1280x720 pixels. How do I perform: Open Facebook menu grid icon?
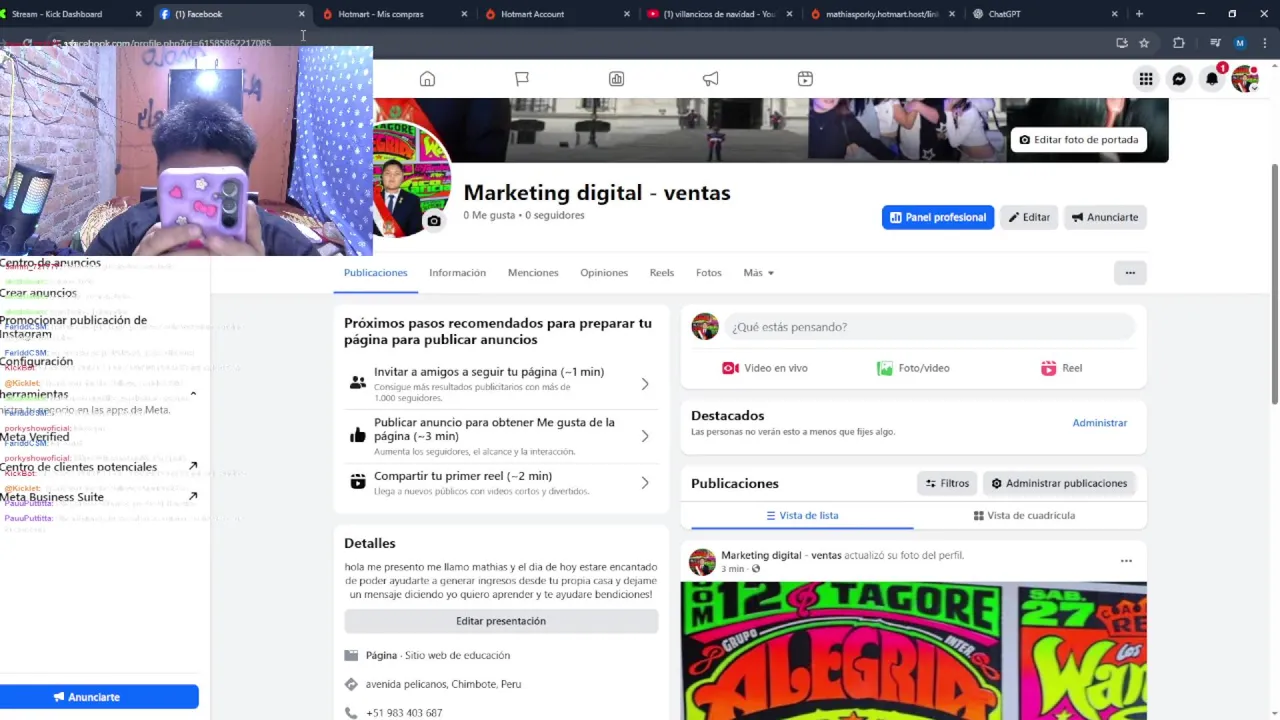(1146, 79)
